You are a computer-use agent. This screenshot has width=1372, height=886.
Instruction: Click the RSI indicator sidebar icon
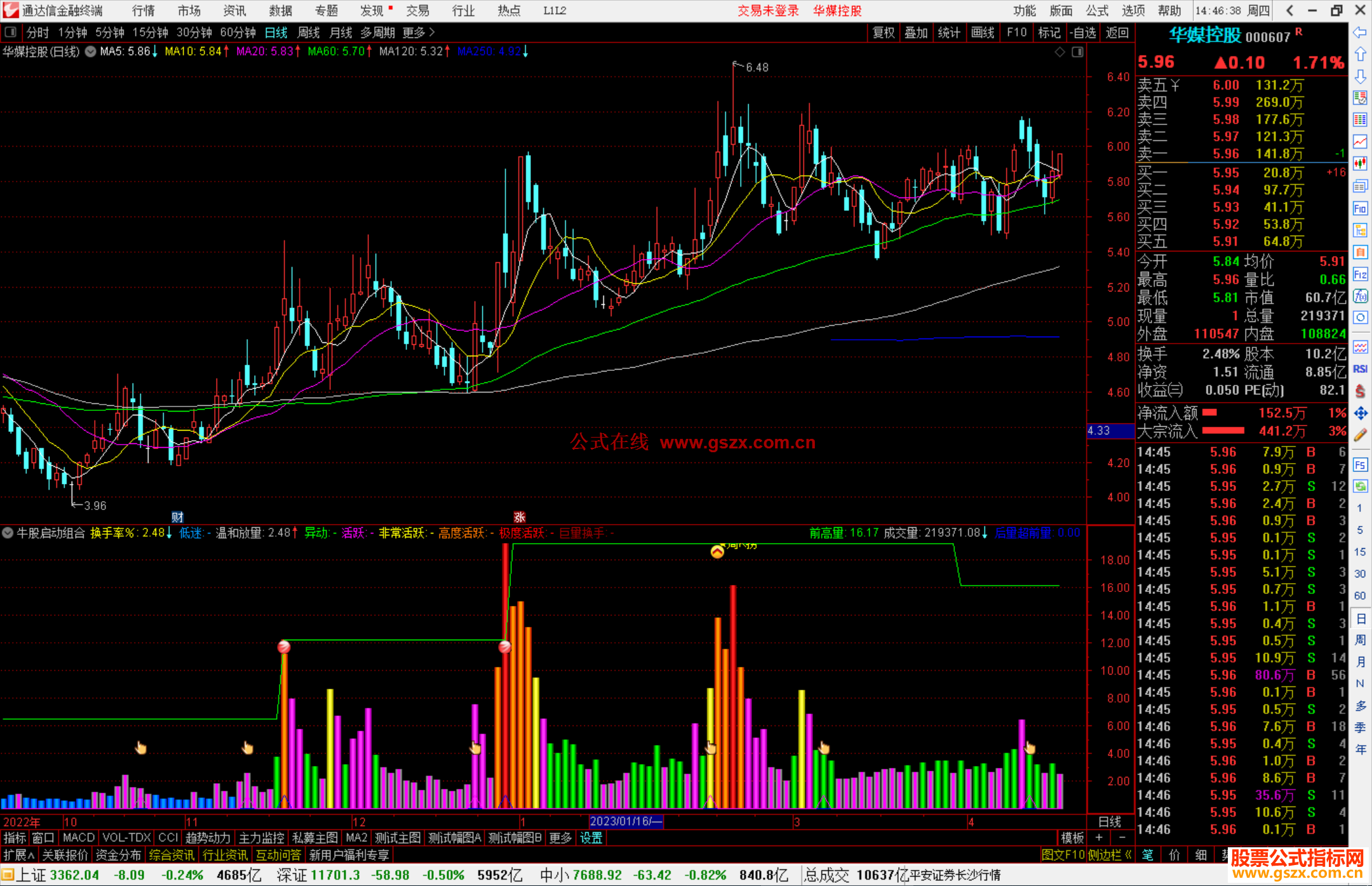pyautogui.click(x=1360, y=369)
